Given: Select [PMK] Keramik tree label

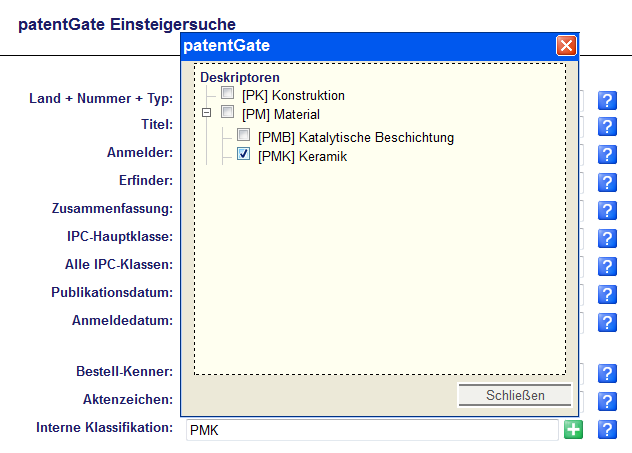Looking at the screenshot, I should (302, 156).
